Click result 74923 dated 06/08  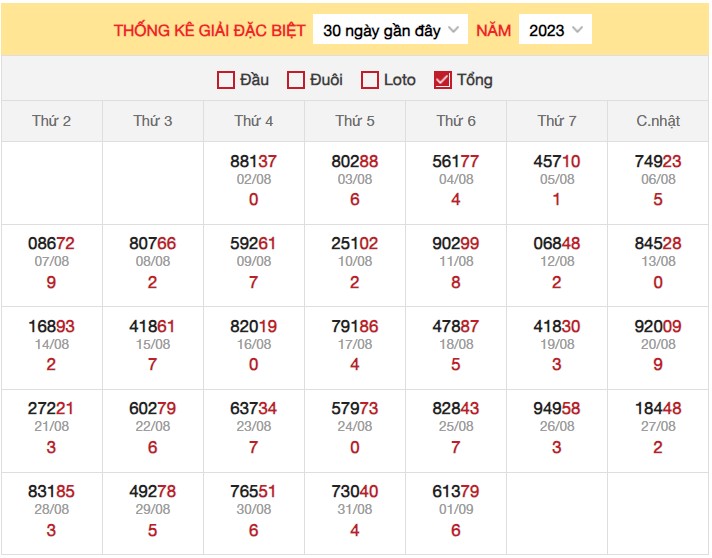(658, 161)
